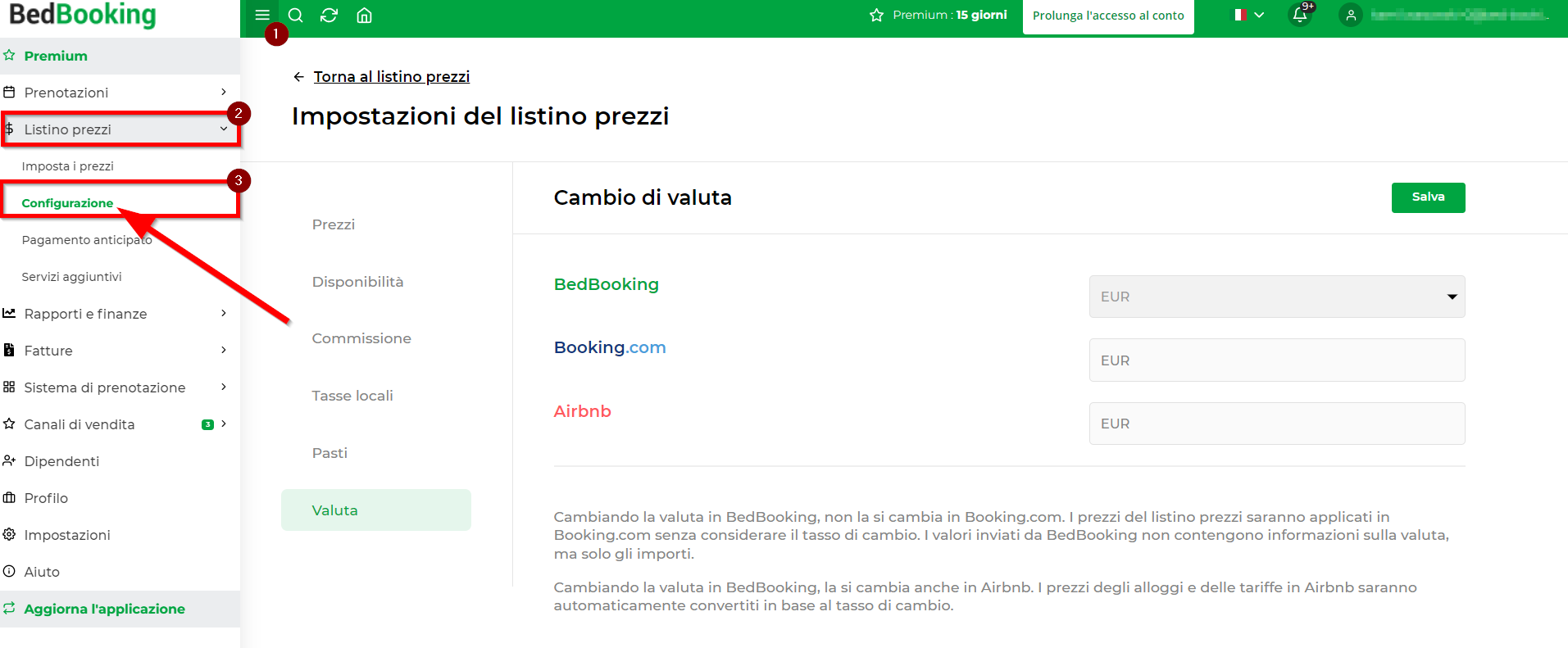
Task: Open BedBooking currency EUR dropdown
Action: click(1277, 297)
